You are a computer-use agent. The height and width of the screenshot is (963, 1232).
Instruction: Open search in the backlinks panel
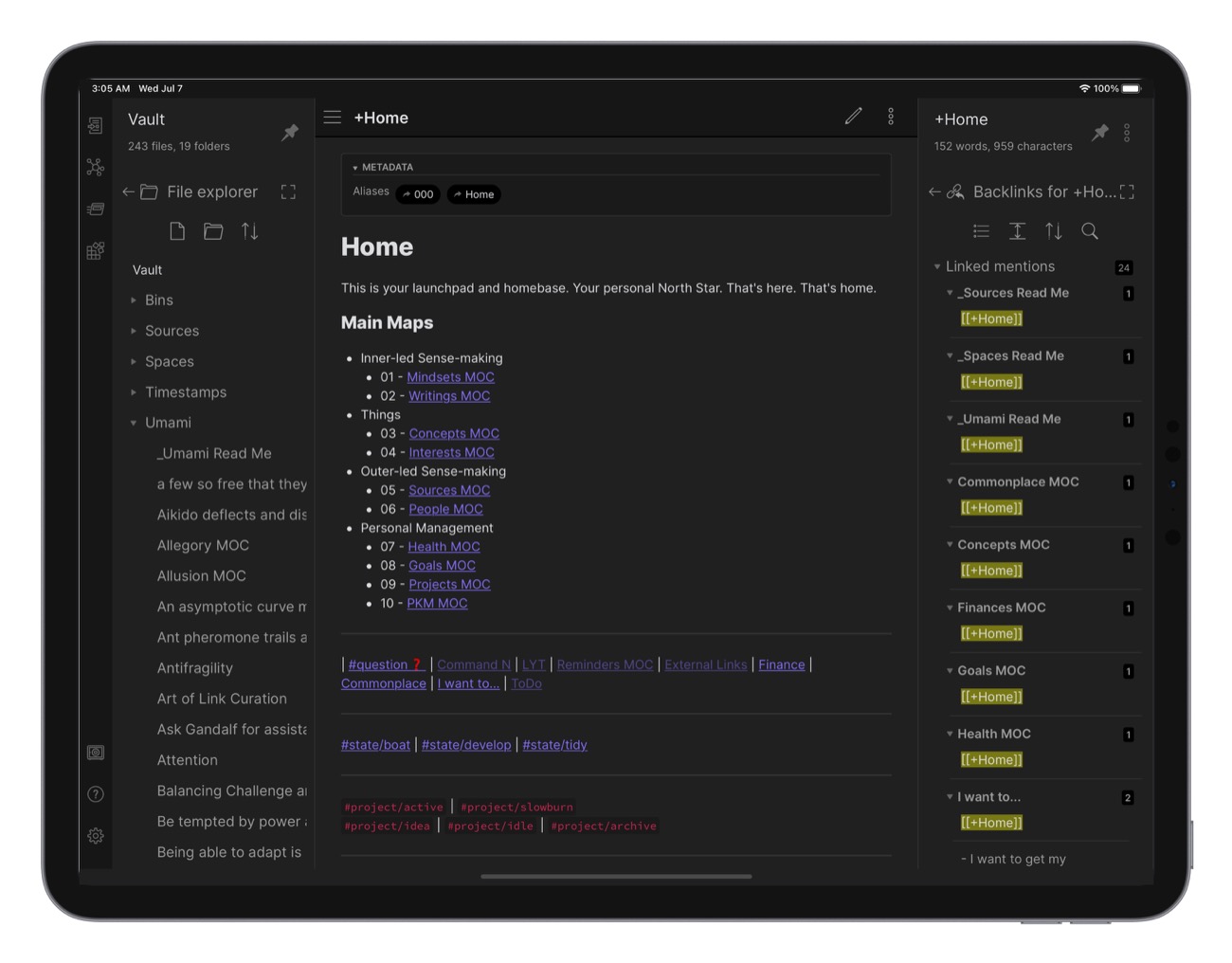pyautogui.click(x=1090, y=231)
